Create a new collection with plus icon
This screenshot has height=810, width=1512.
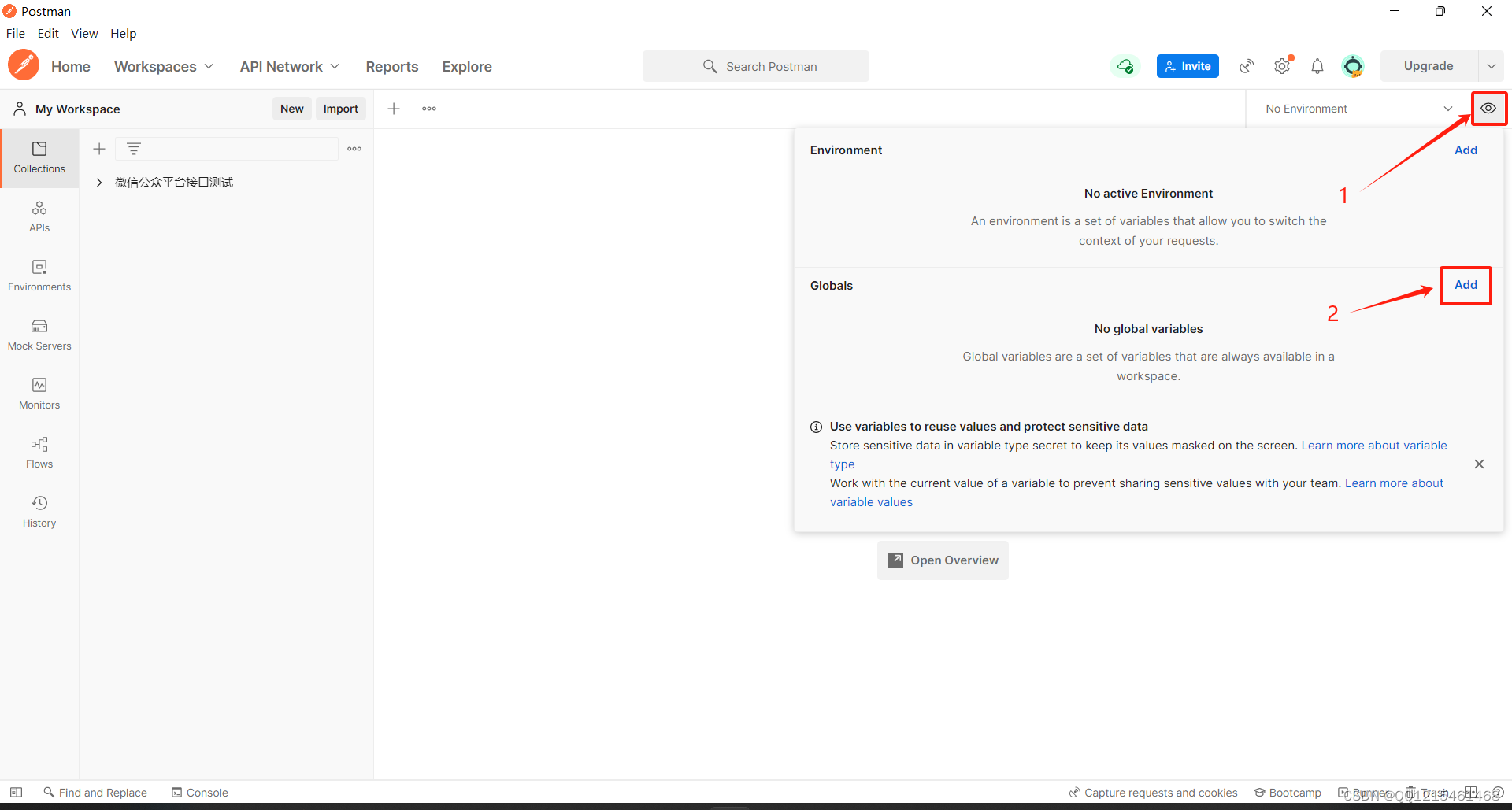99,149
